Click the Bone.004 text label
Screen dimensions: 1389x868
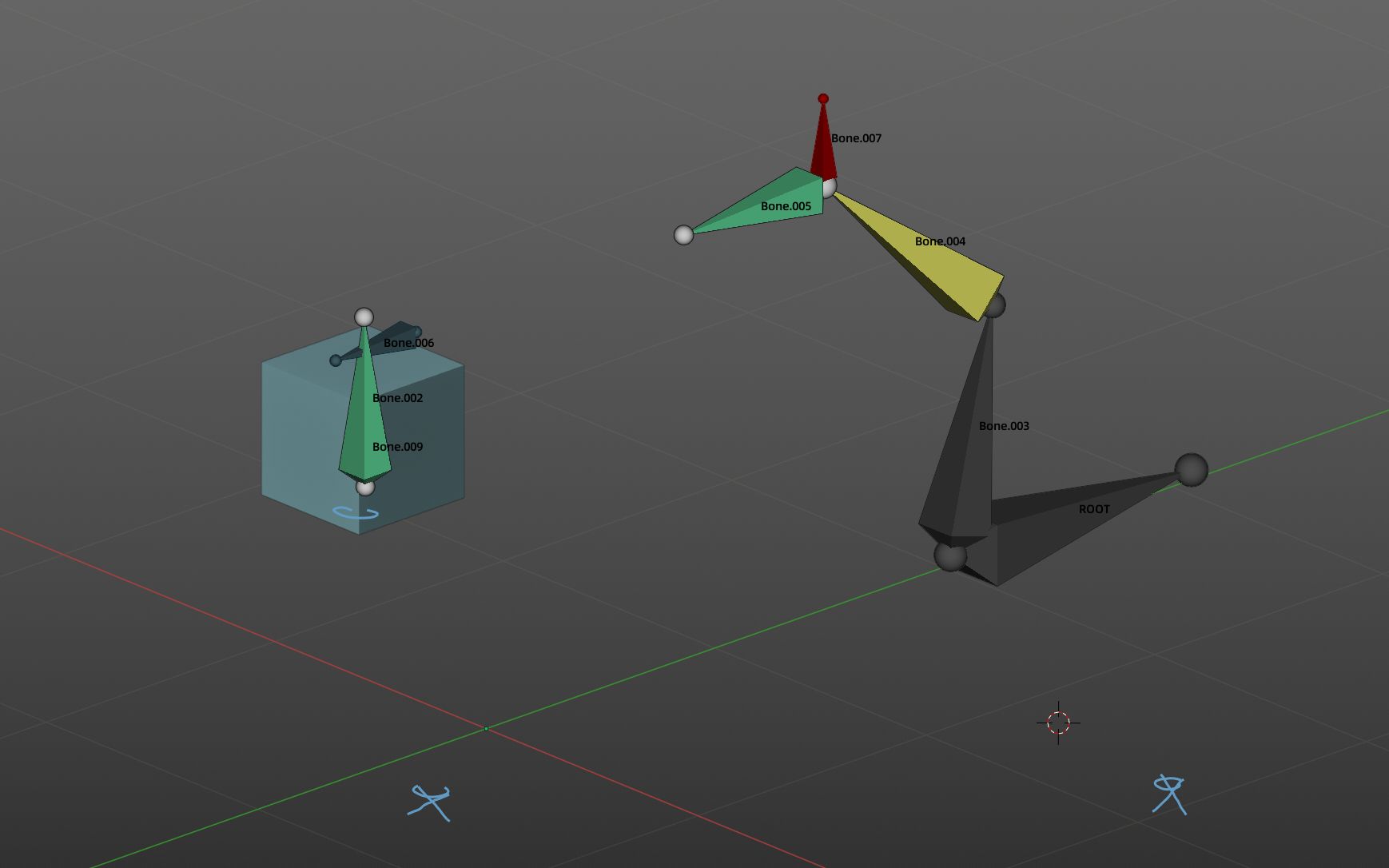[x=941, y=241]
